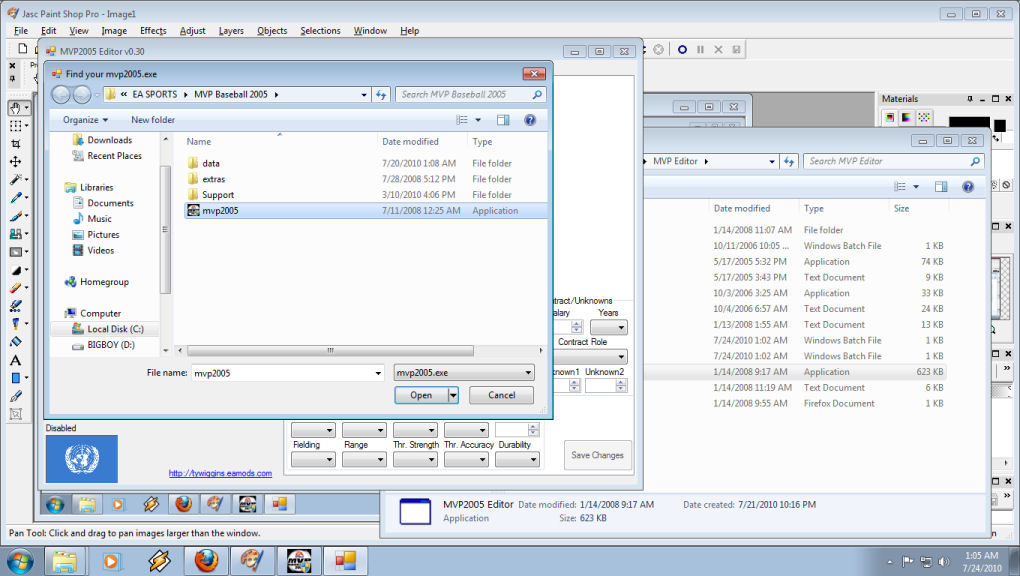Select the Move four-arrow tool
Viewport: 1020px width, 576px height.
tap(15, 161)
